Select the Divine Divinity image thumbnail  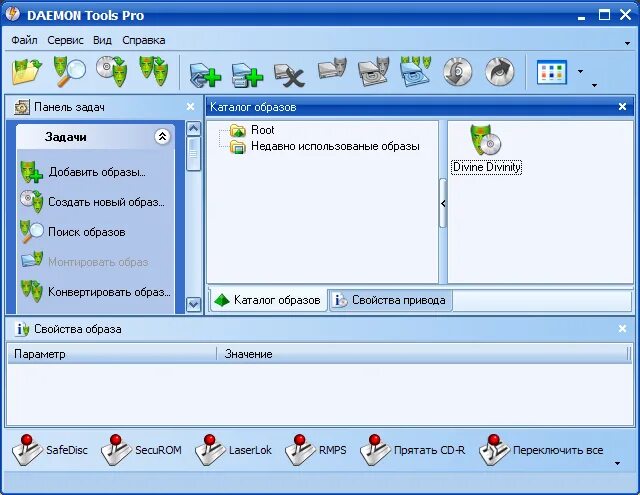point(487,150)
